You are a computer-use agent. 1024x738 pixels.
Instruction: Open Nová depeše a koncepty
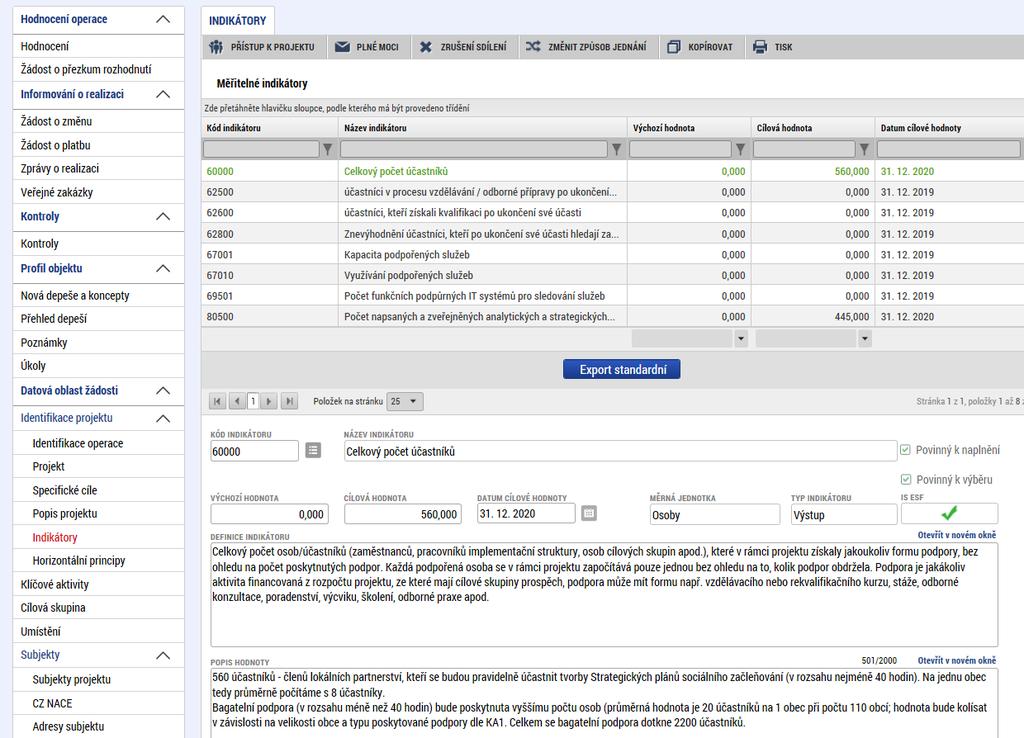75,296
